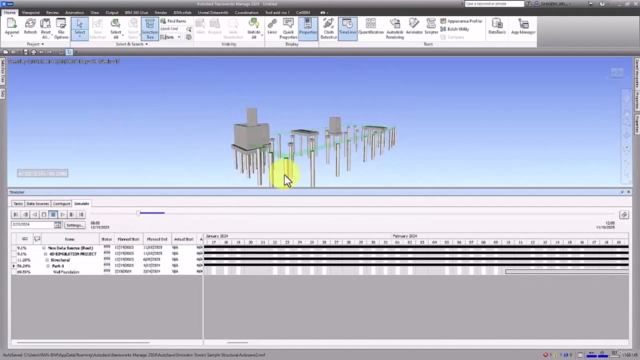The height and width of the screenshot is (360, 640).
Task: Open the TimeLiner Configure tab
Action: (x=61, y=203)
